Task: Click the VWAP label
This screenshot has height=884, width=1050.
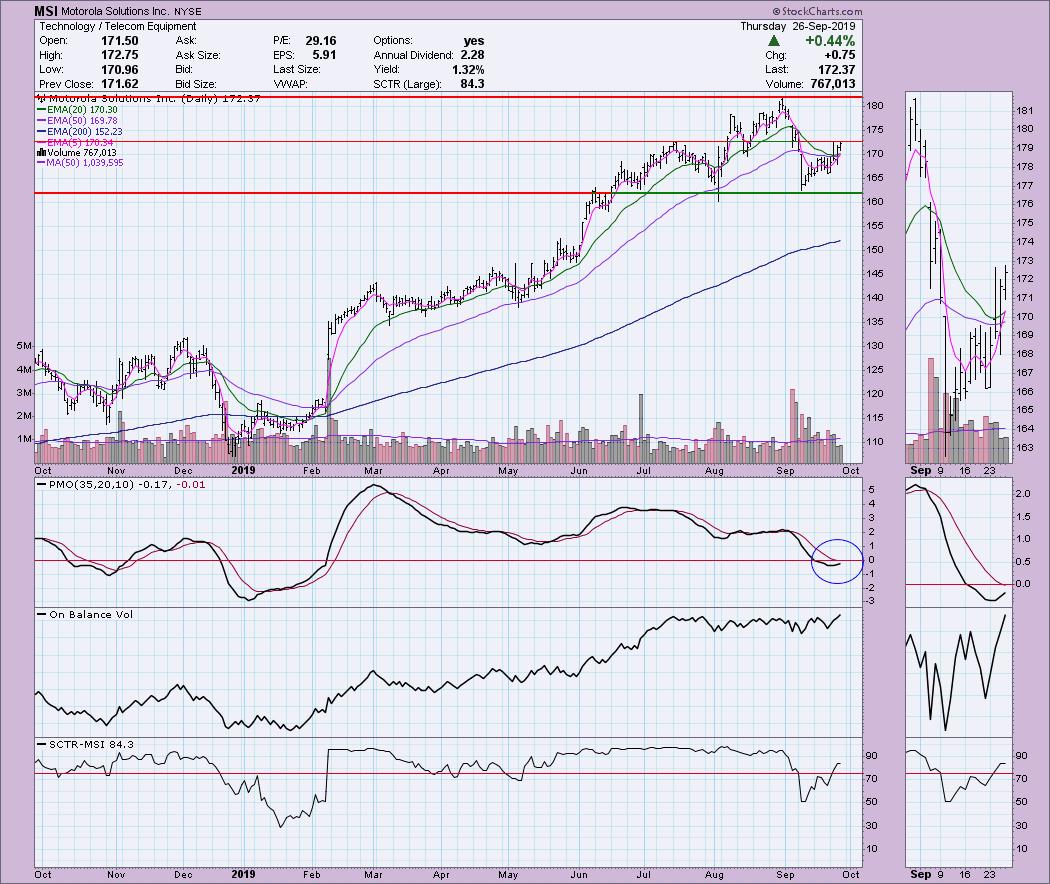Action: pyautogui.click(x=289, y=84)
